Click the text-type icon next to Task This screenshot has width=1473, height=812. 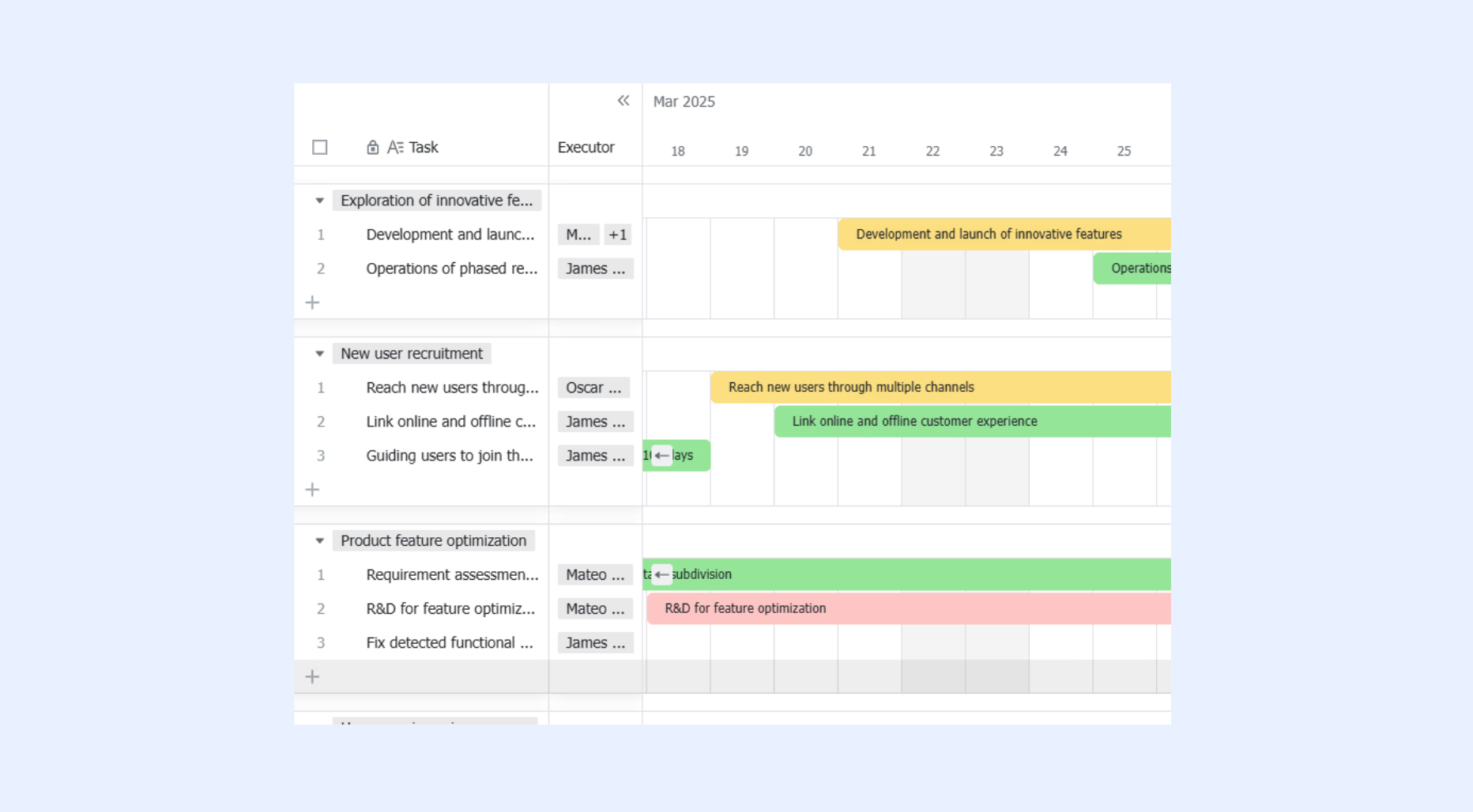pyautogui.click(x=395, y=148)
